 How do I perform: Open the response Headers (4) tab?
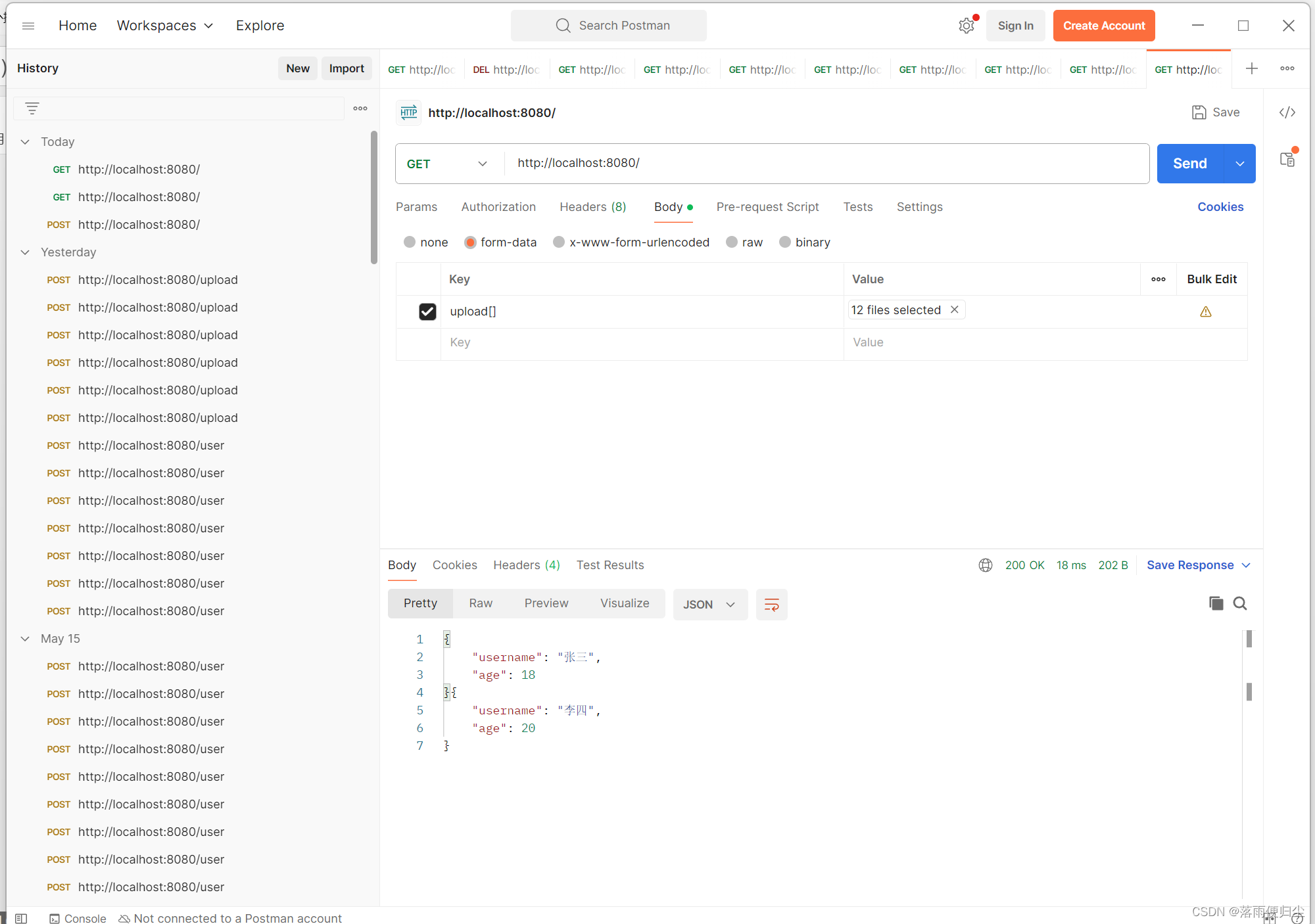pos(527,565)
